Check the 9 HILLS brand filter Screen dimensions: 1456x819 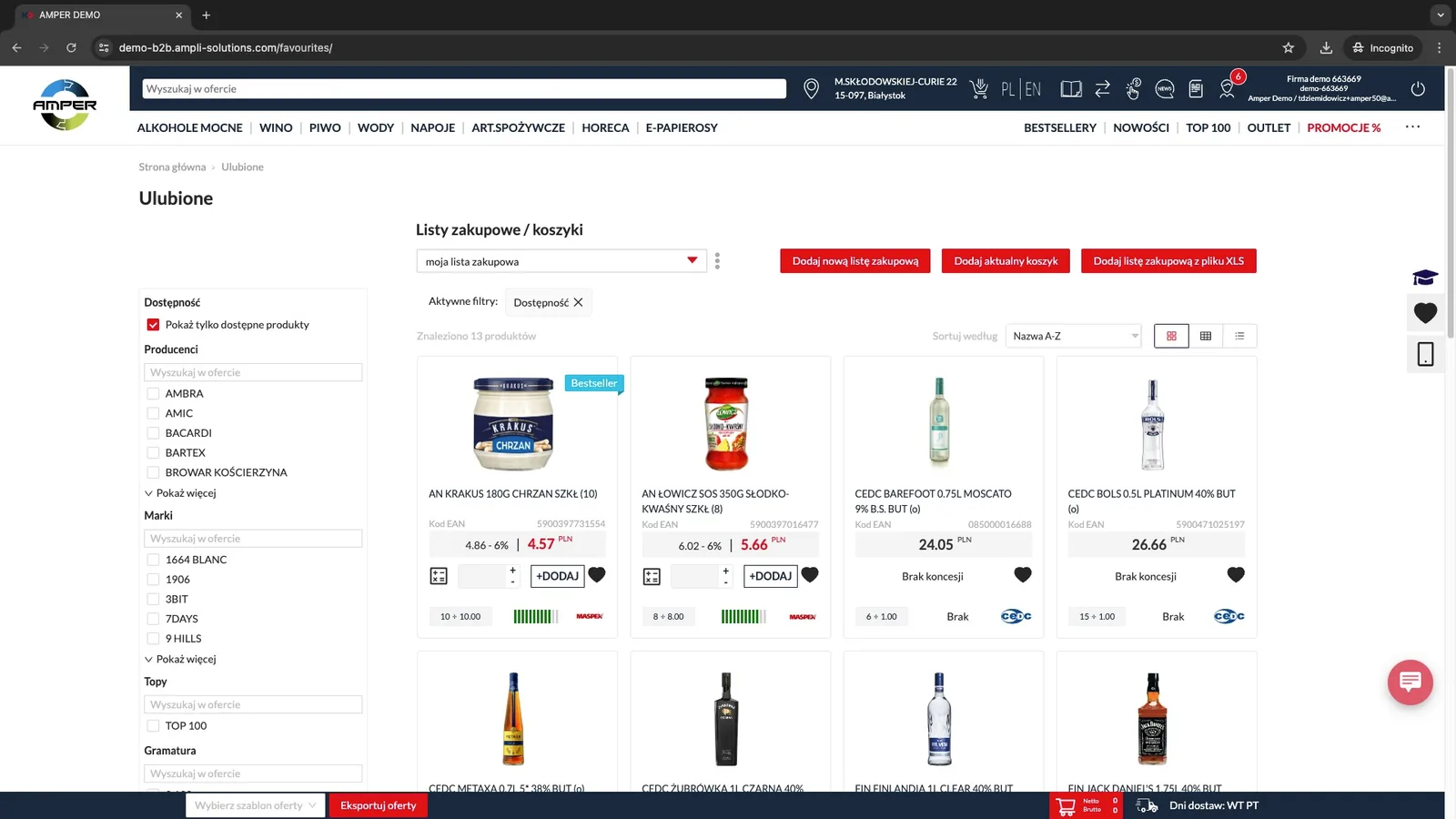[x=153, y=639]
